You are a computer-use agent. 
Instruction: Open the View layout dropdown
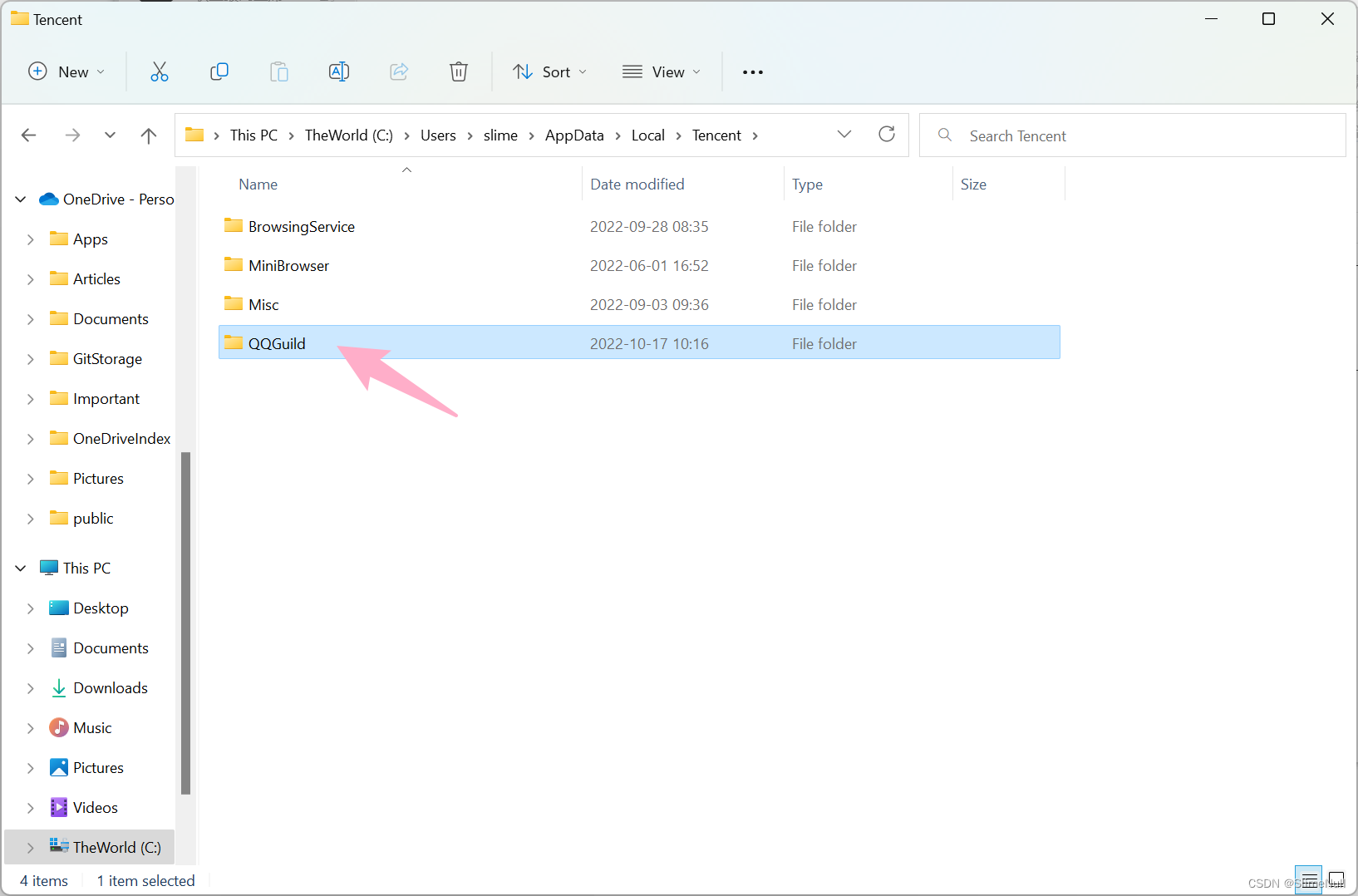tap(662, 72)
